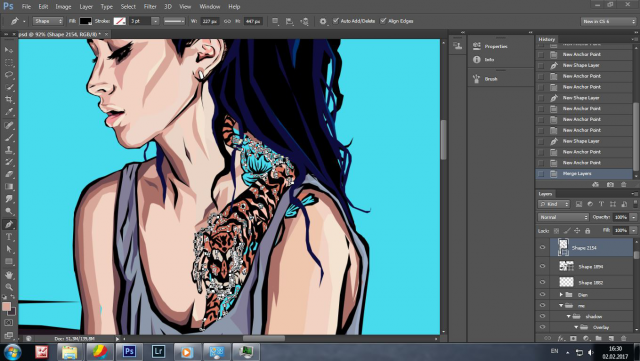The width and height of the screenshot is (640, 361).
Task: Select the Rectangle shape tool
Action: [x=9, y=261]
